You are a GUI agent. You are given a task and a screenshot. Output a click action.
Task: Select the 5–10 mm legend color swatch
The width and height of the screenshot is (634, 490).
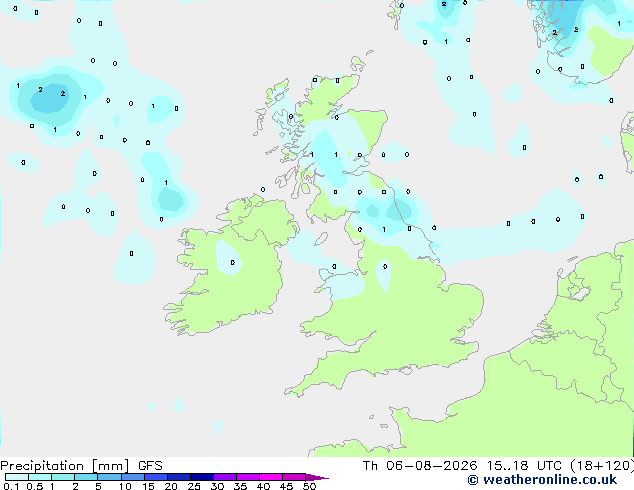pos(109,477)
